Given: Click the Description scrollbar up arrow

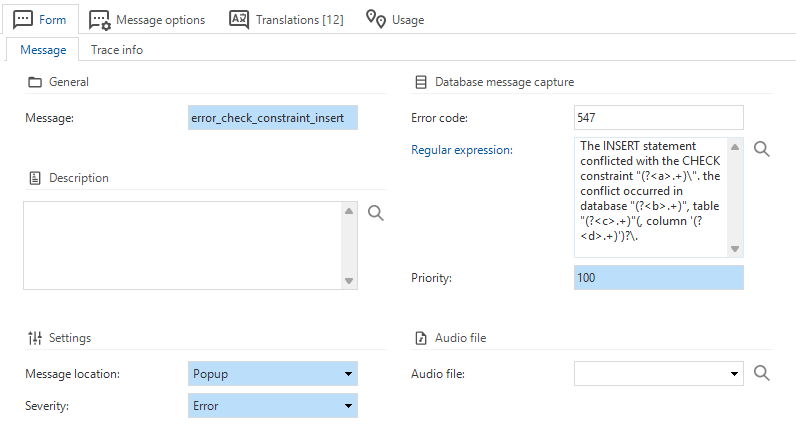Looking at the screenshot, I should [x=348, y=211].
